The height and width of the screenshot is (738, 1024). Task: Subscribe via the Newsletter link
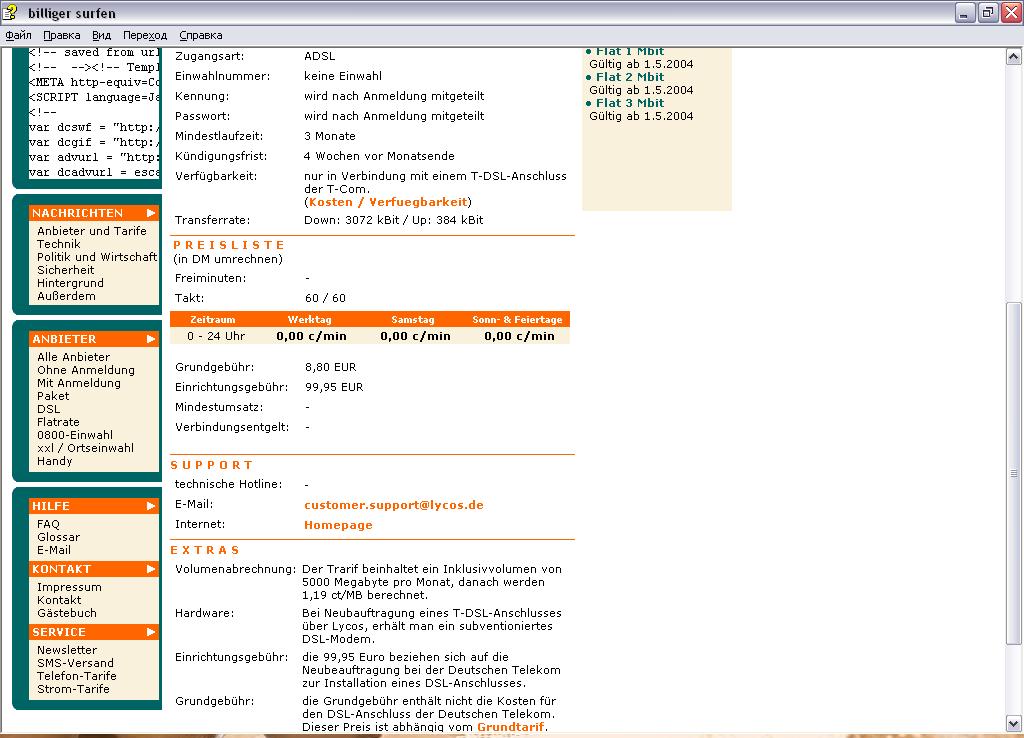point(67,650)
